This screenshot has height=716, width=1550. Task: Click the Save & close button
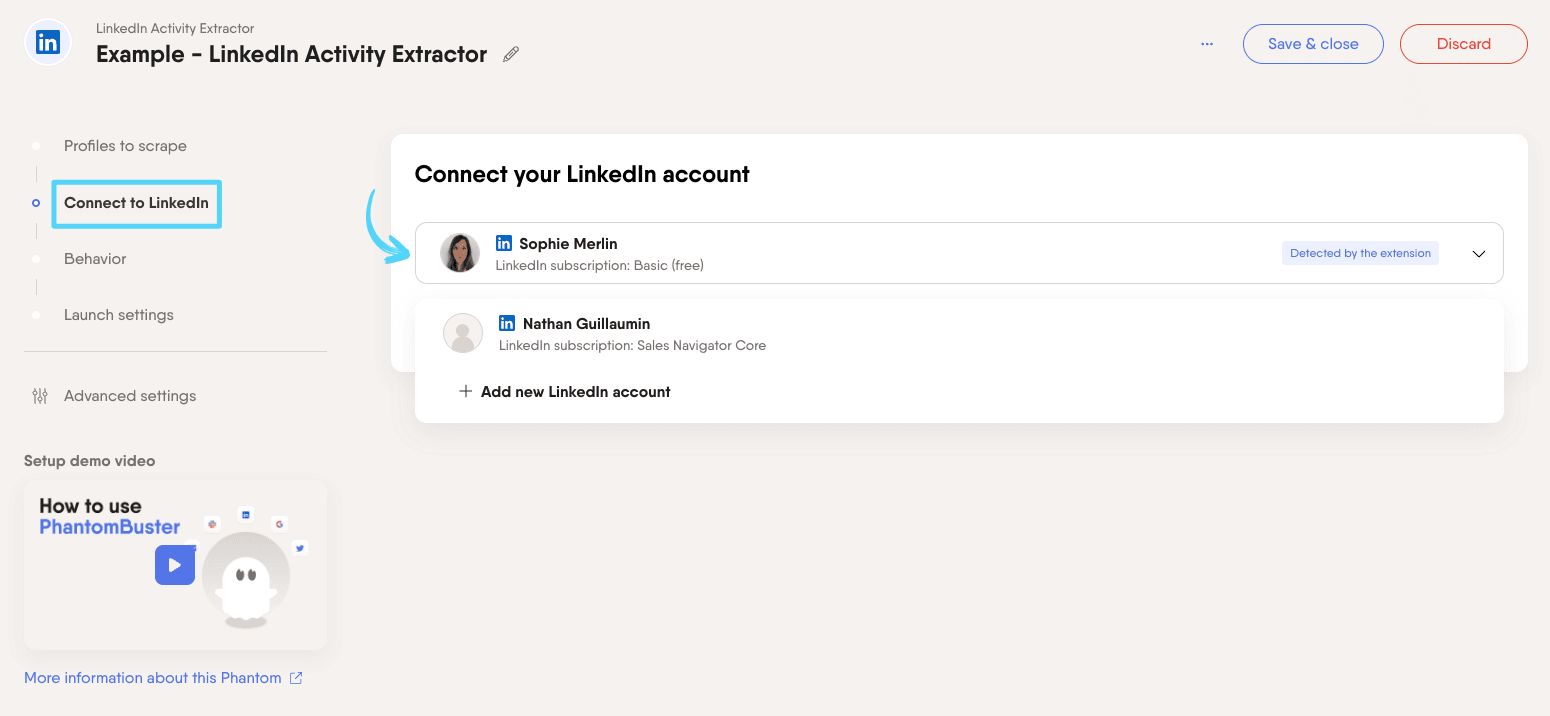(1313, 44)
